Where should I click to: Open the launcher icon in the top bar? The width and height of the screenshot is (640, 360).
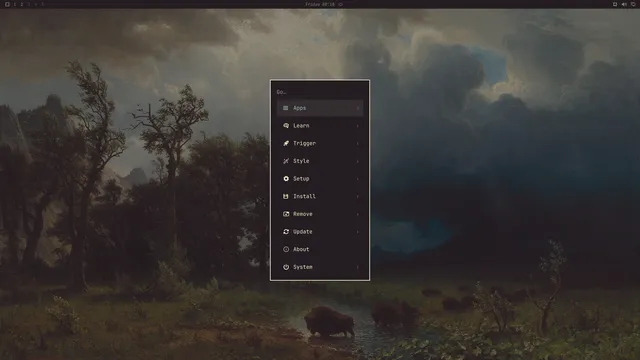tap(7, 4)
